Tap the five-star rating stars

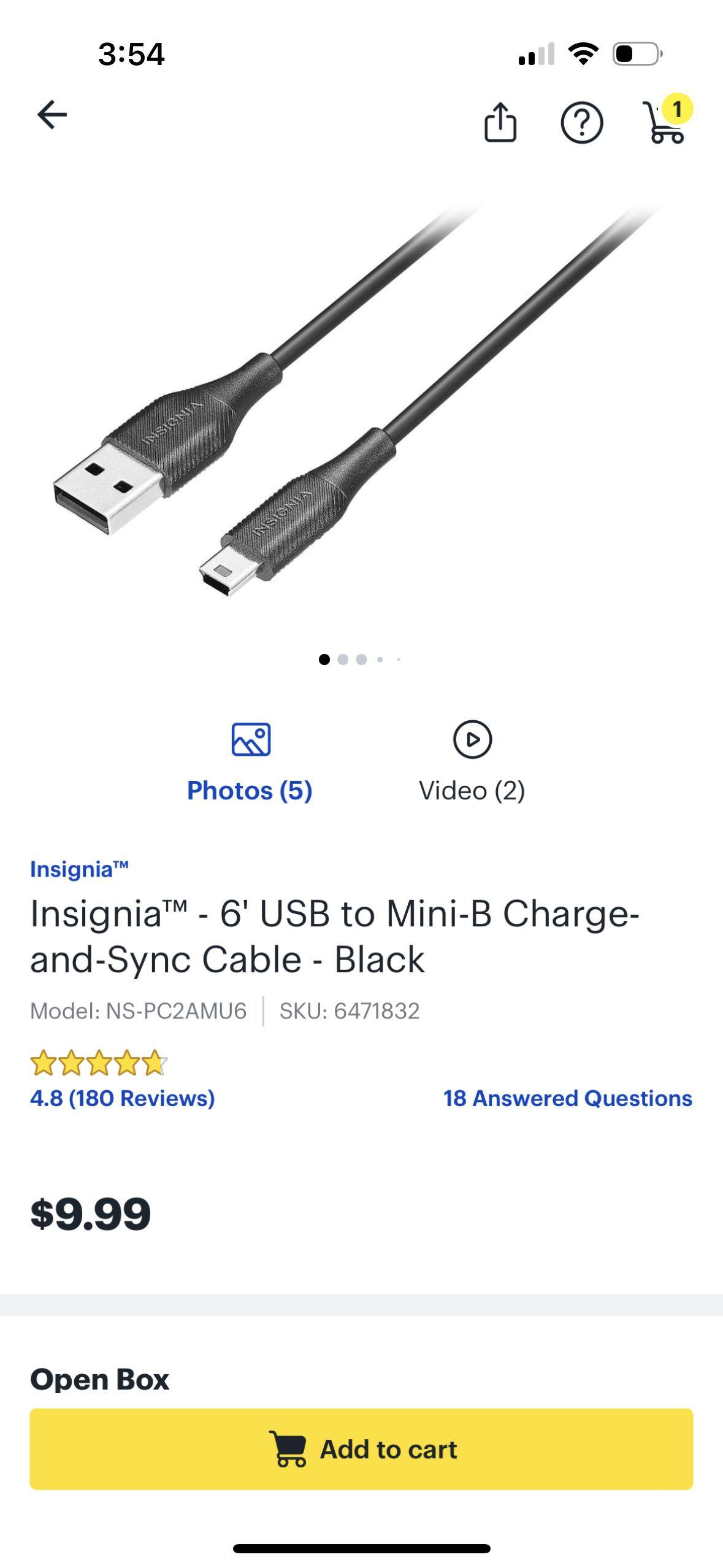coord(98,1063)
